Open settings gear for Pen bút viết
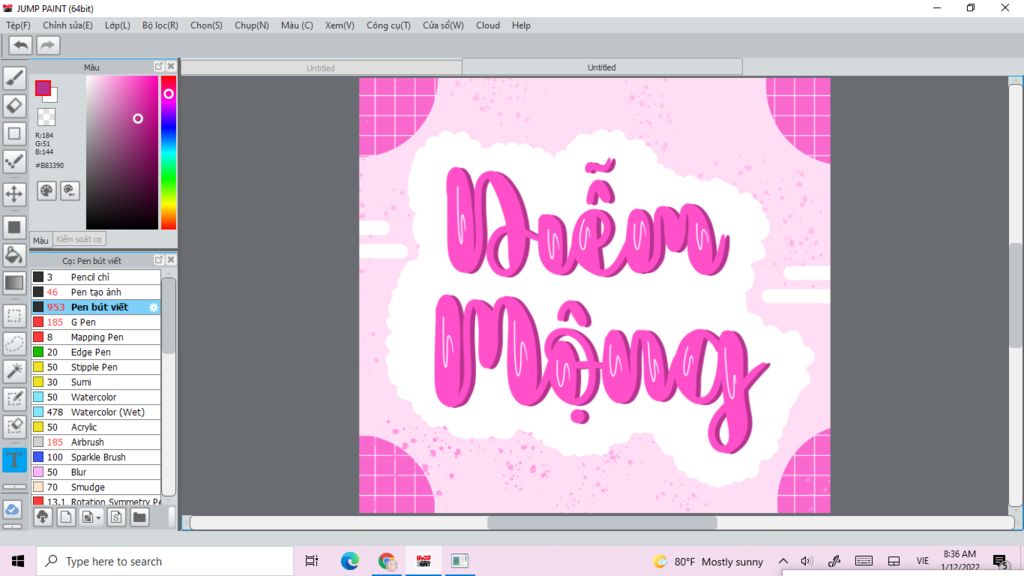The height and width of the screenshot is (576, 1024). tap(153, 307)
